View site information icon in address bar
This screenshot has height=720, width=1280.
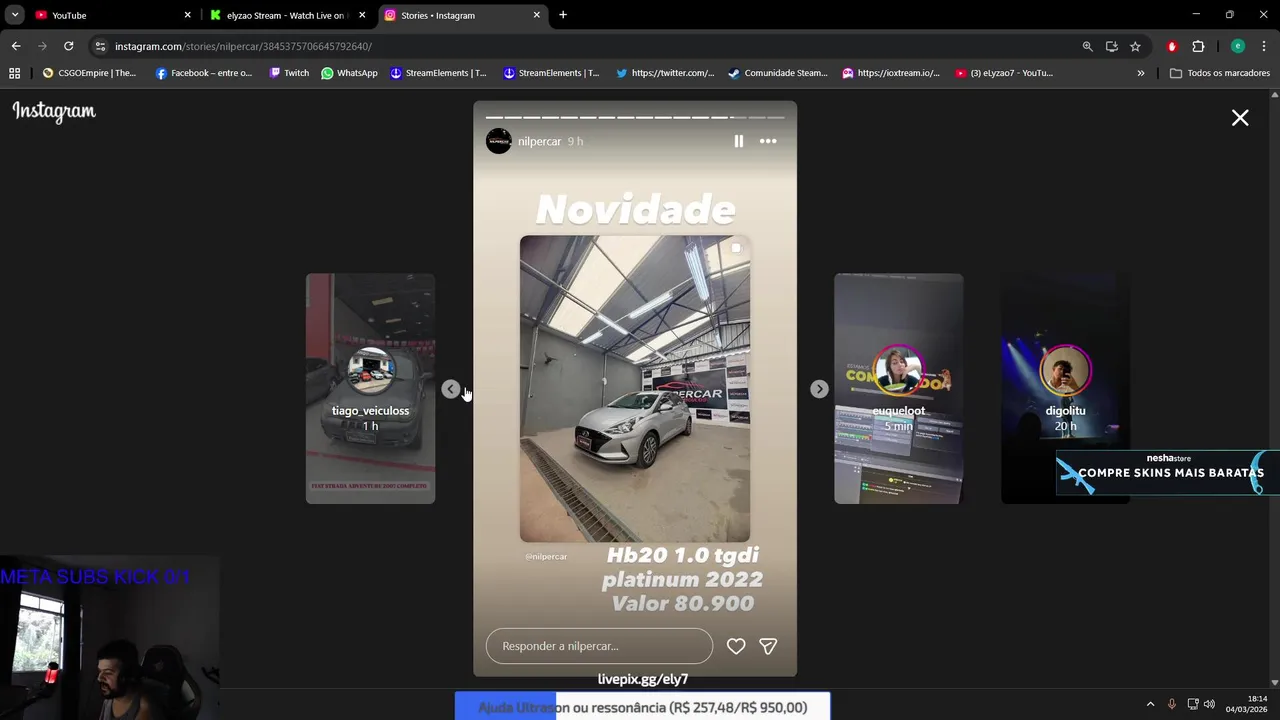point(100,46)
